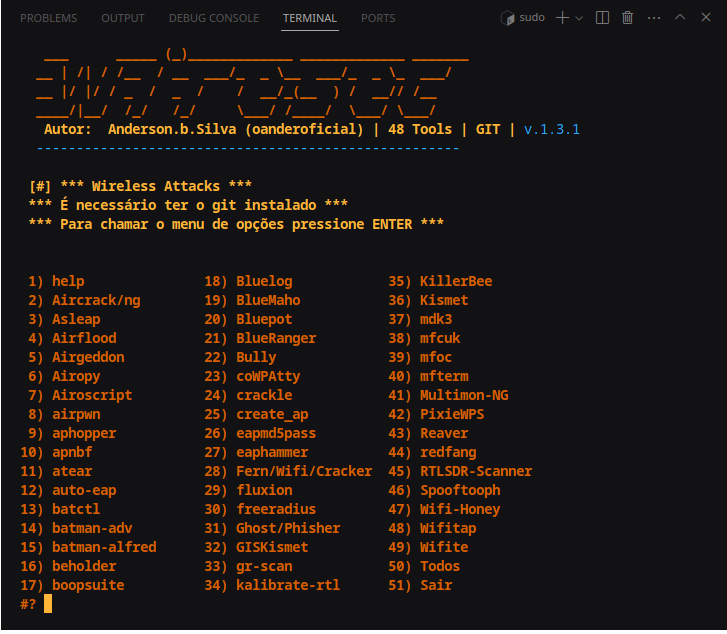
Task: Click option '51) Sair'
Action: (420, 585)
